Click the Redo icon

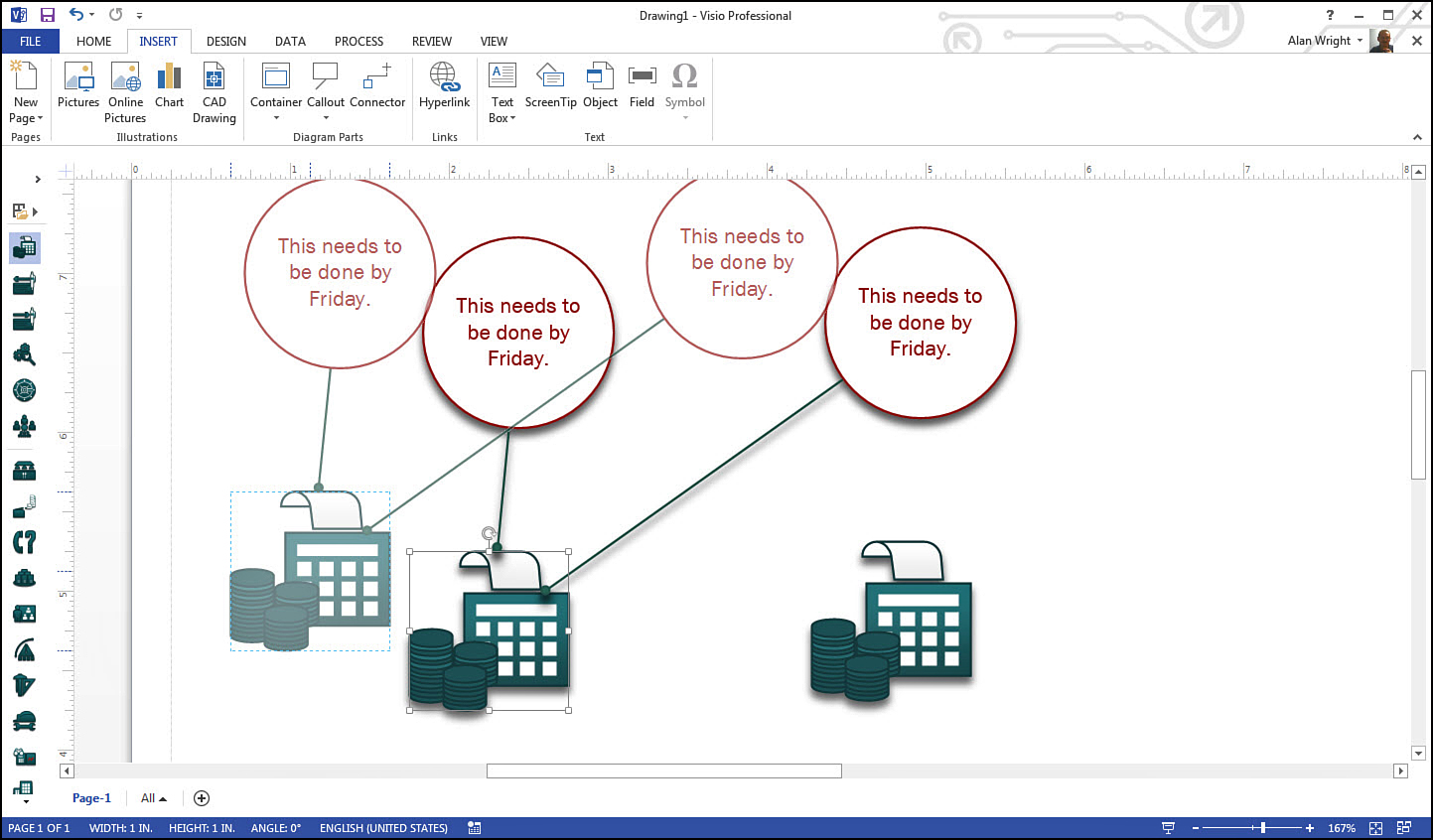point(115,15)
